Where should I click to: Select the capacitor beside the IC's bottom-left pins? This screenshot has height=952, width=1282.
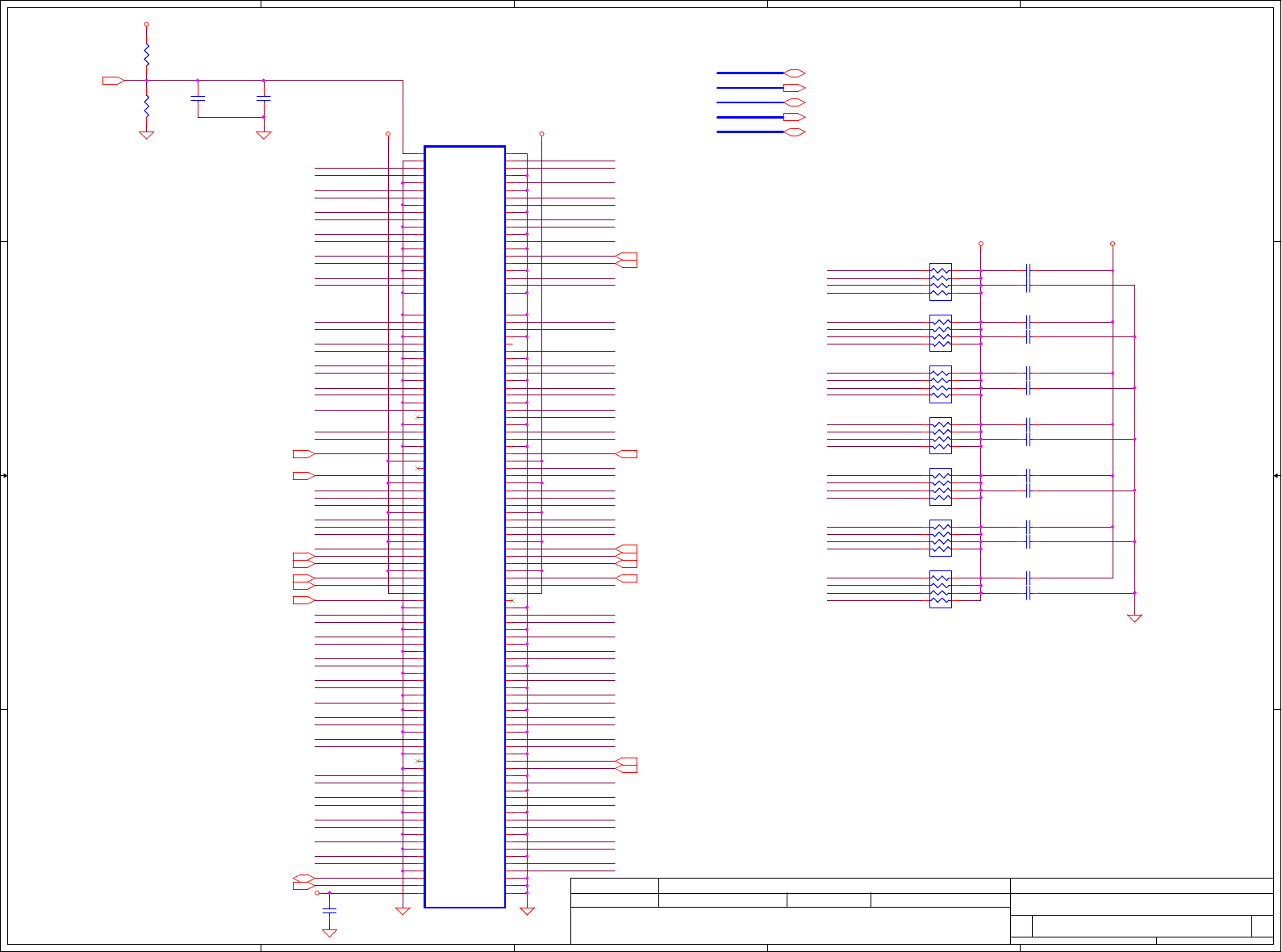point(329,910)
